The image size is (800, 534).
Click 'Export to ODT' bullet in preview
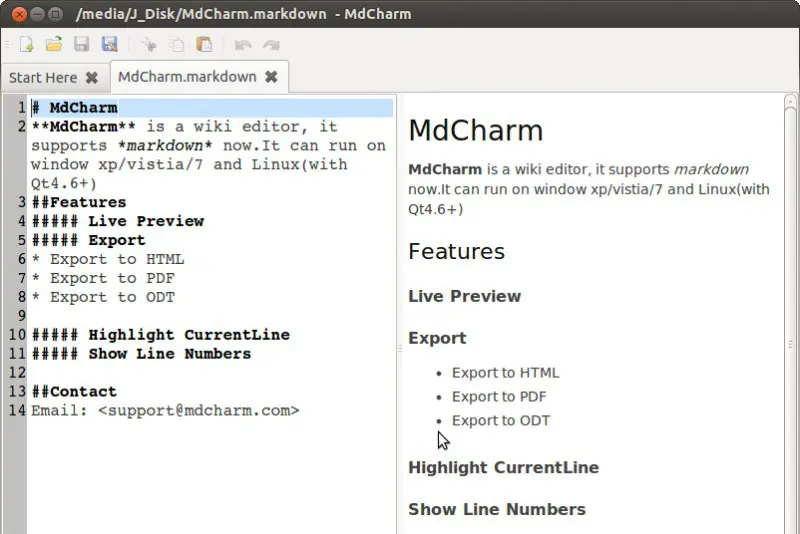501,421
